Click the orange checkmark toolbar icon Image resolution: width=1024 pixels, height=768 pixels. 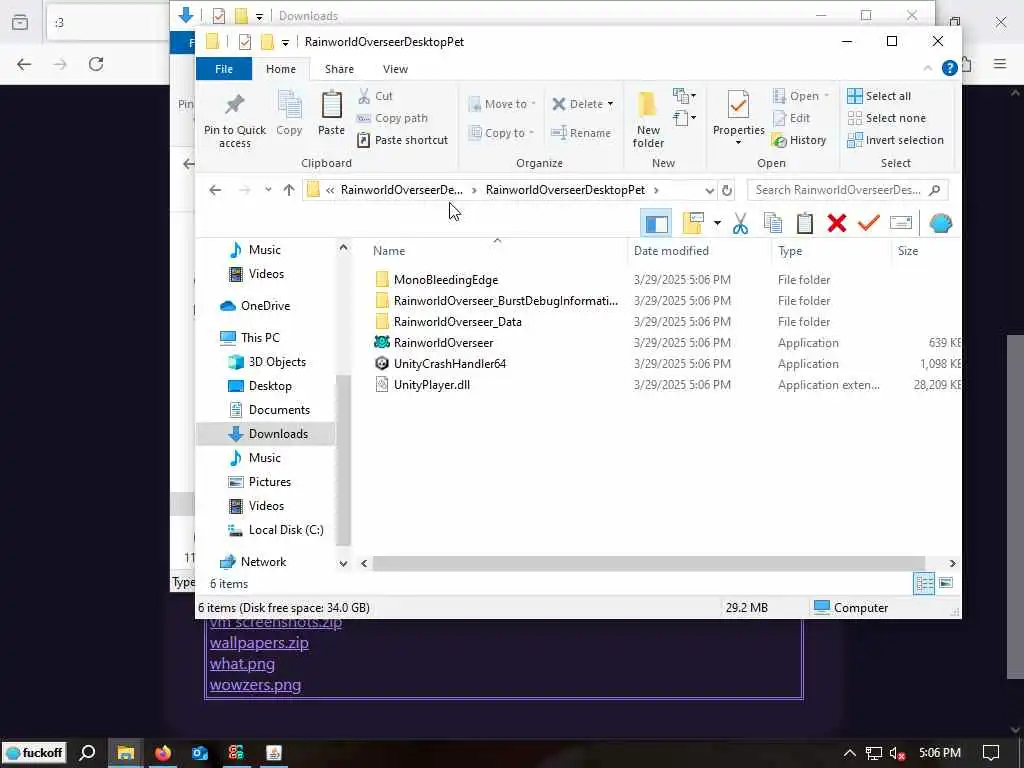click(869, 223)
